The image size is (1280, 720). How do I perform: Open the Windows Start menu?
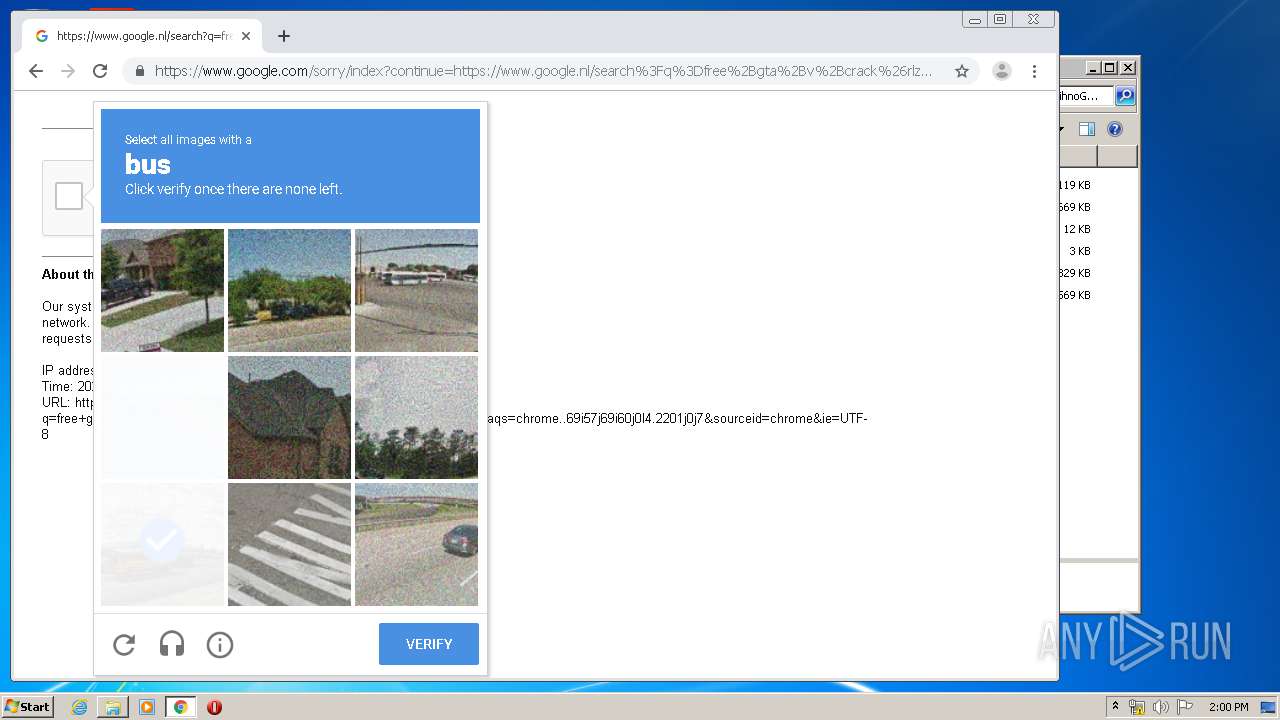coord(28,707)
